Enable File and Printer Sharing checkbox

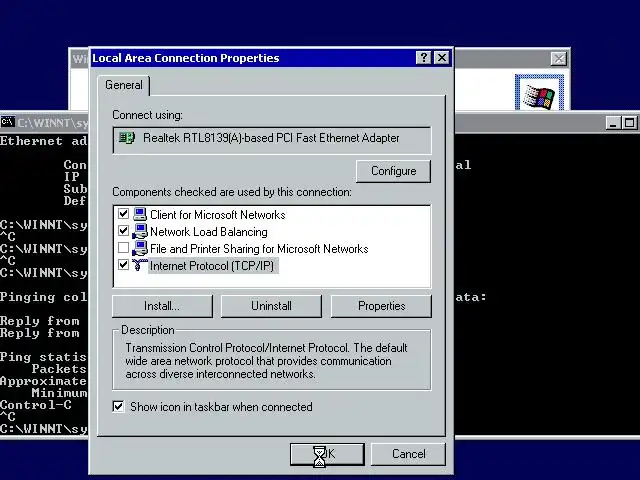(123, 248)
